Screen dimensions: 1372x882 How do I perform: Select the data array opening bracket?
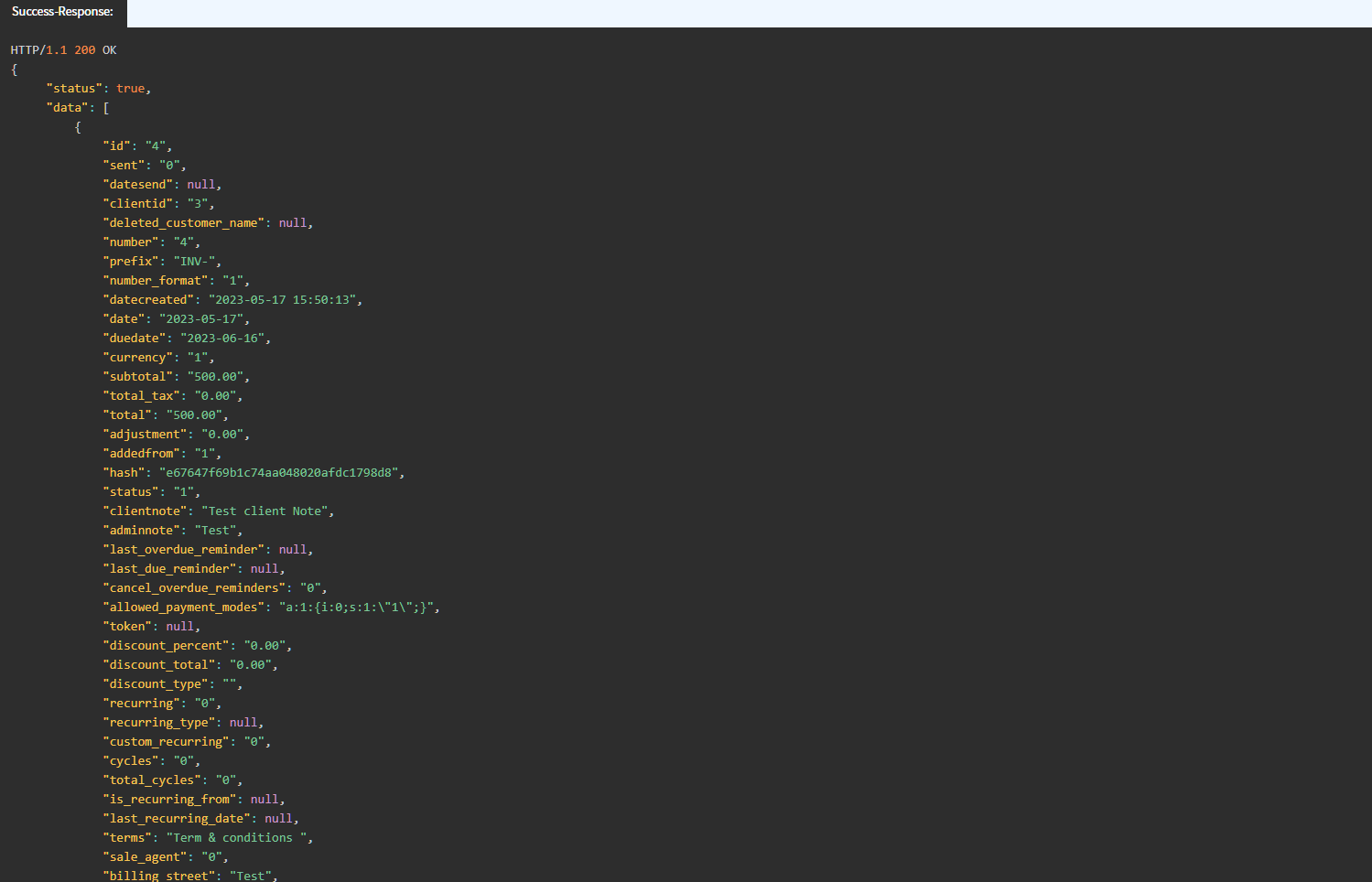[106, 107]
